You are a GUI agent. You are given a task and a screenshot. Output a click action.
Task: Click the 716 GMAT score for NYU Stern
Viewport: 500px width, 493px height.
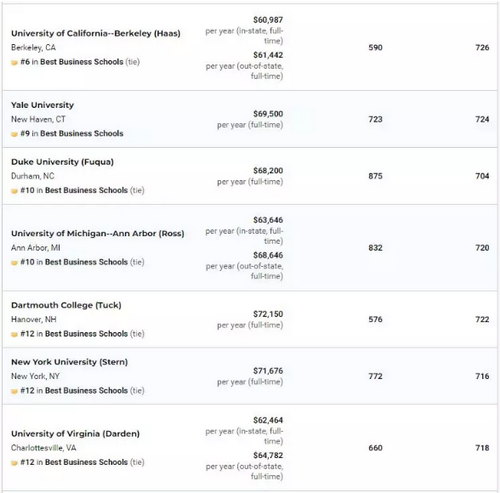coord(482,376)
